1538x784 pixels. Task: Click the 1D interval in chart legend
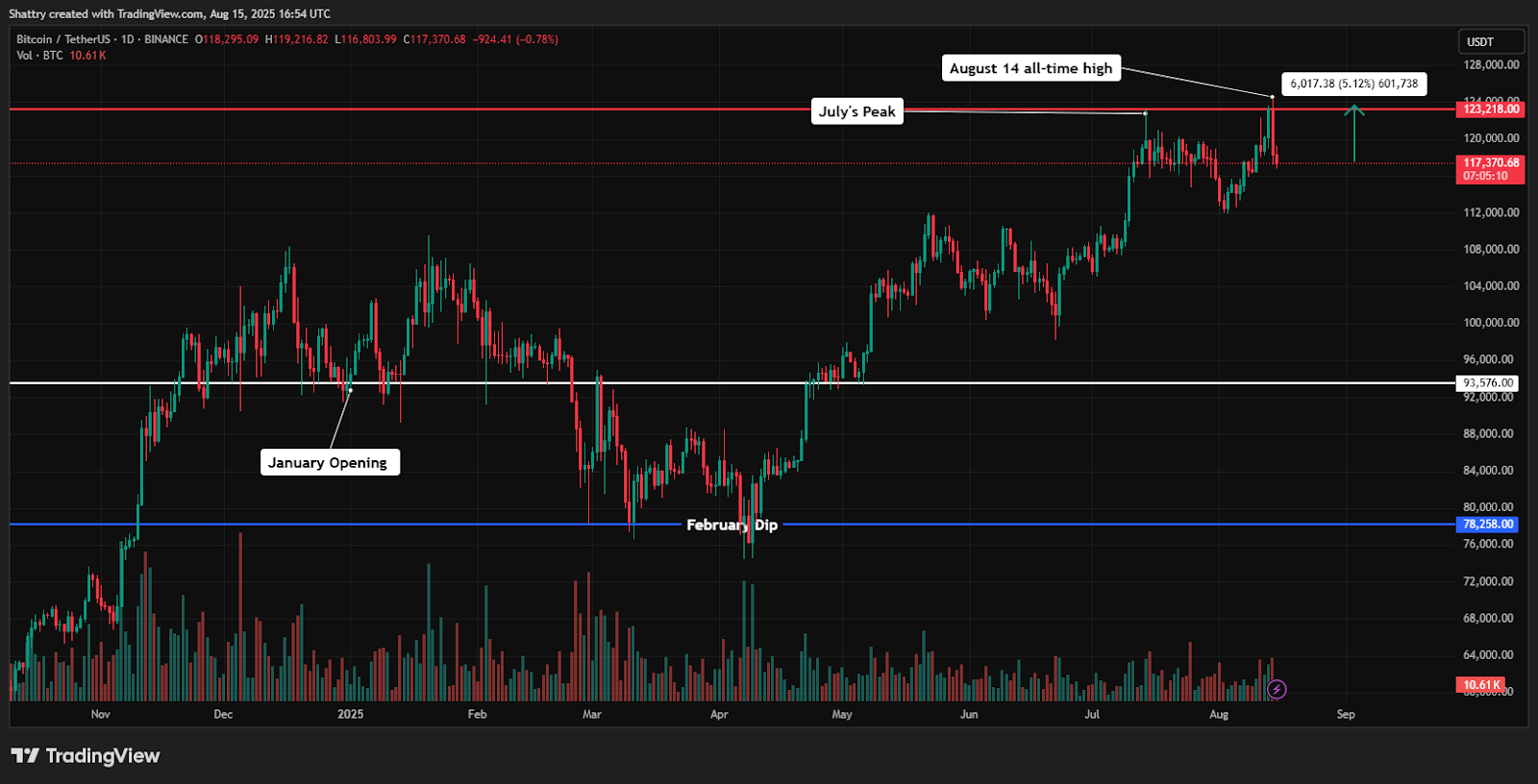pos(127,39)
